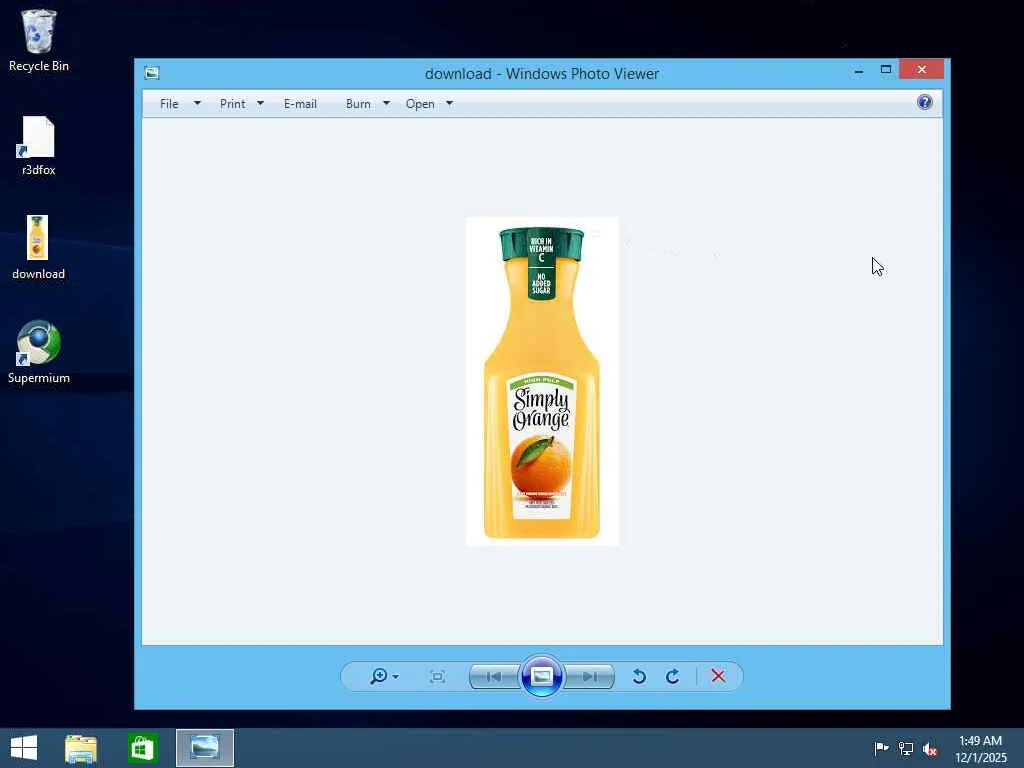Click the E-mail command
The height and width of the screenshot is (768, 1024).
pyautogui.click(x=300, y=104)
